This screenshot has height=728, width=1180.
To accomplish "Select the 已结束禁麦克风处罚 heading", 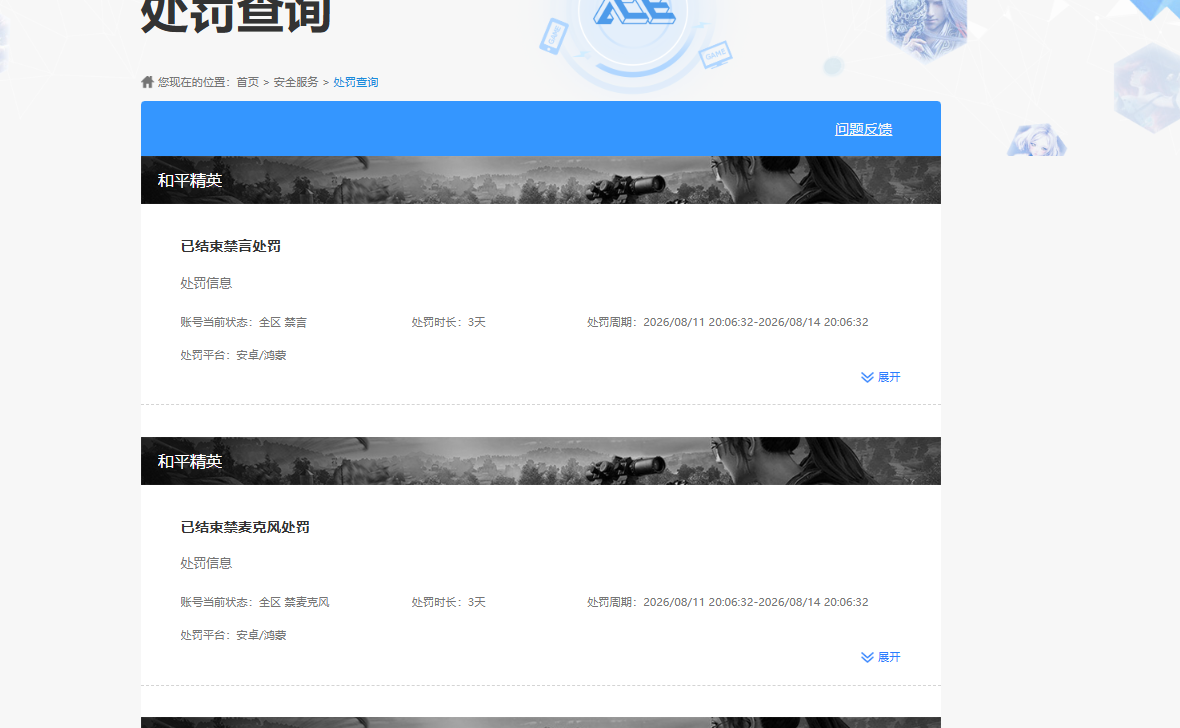I will (x=245, y=527).
